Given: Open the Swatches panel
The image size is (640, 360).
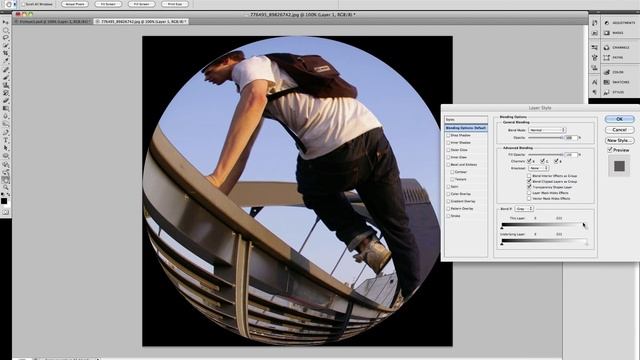Looking at the screenshot, I should point(617,82).
